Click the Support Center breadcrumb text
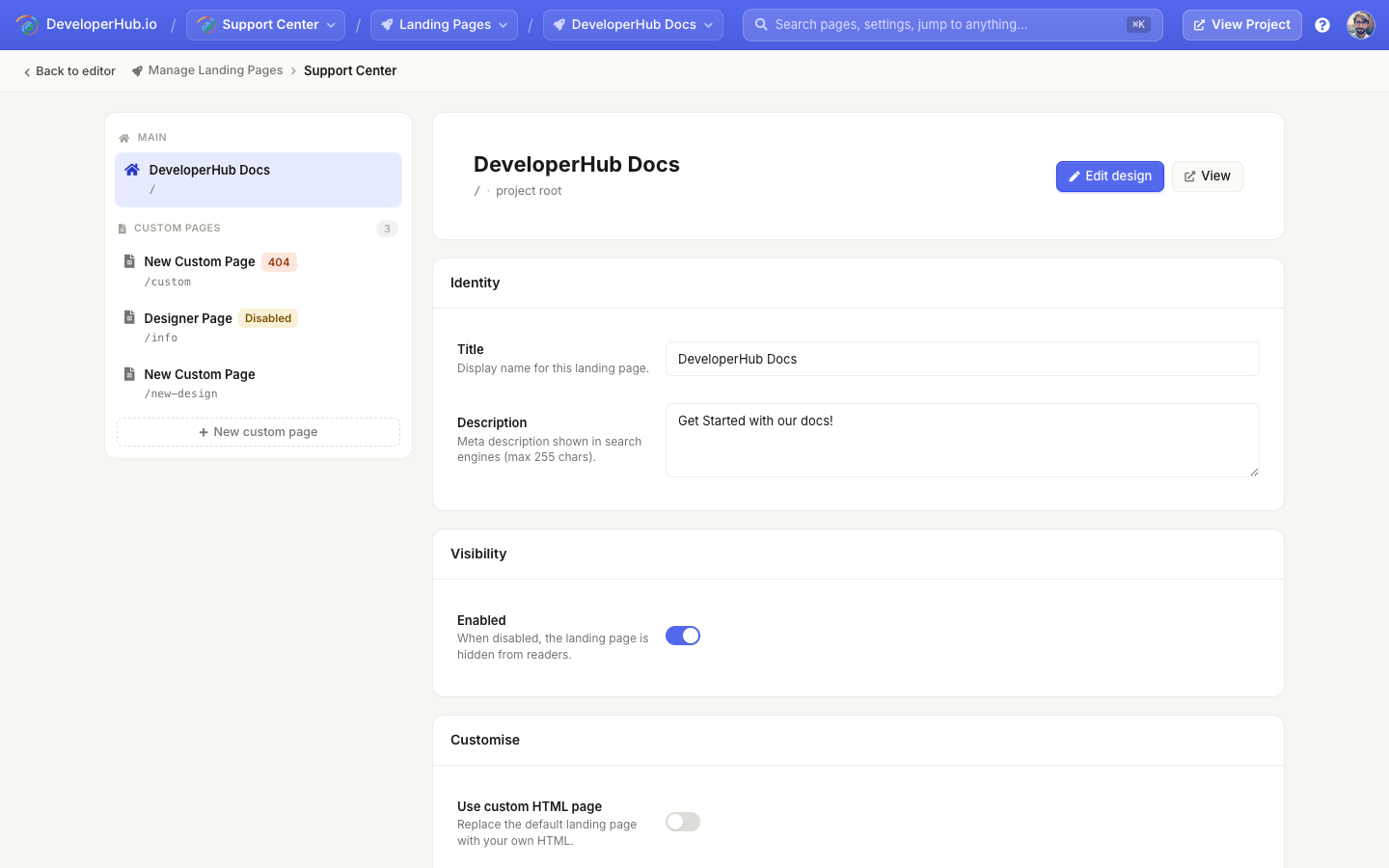 [350, 70]
